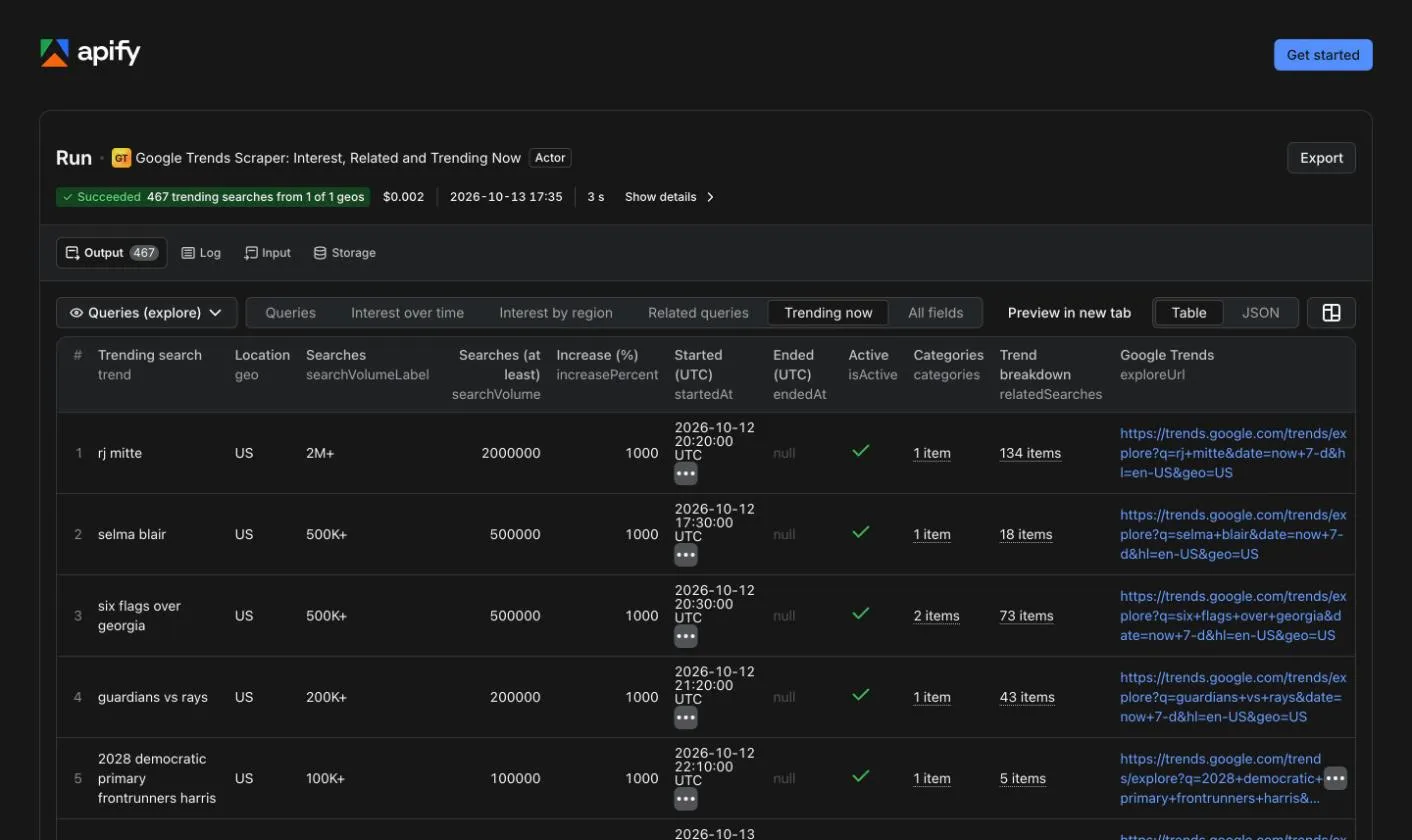
Task: Click the Google Trends Scraper actor icon
Action: point(121,158)
